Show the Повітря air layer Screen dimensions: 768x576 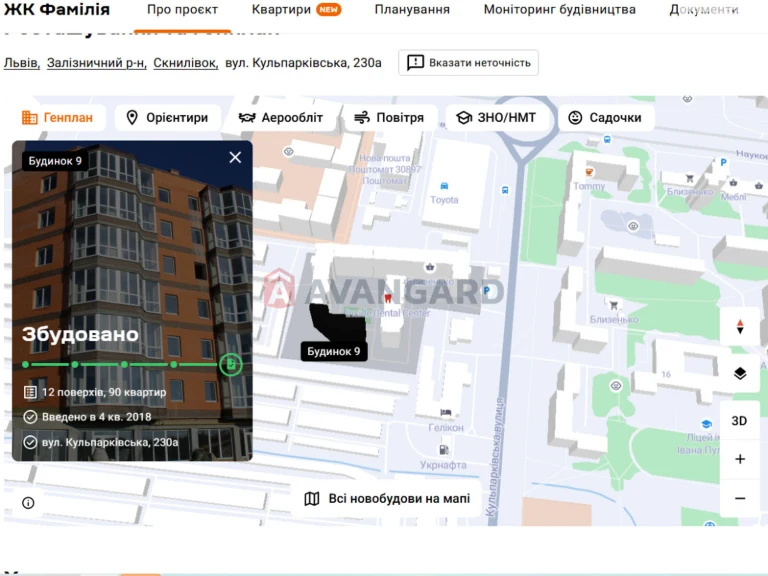click(389, 118)
